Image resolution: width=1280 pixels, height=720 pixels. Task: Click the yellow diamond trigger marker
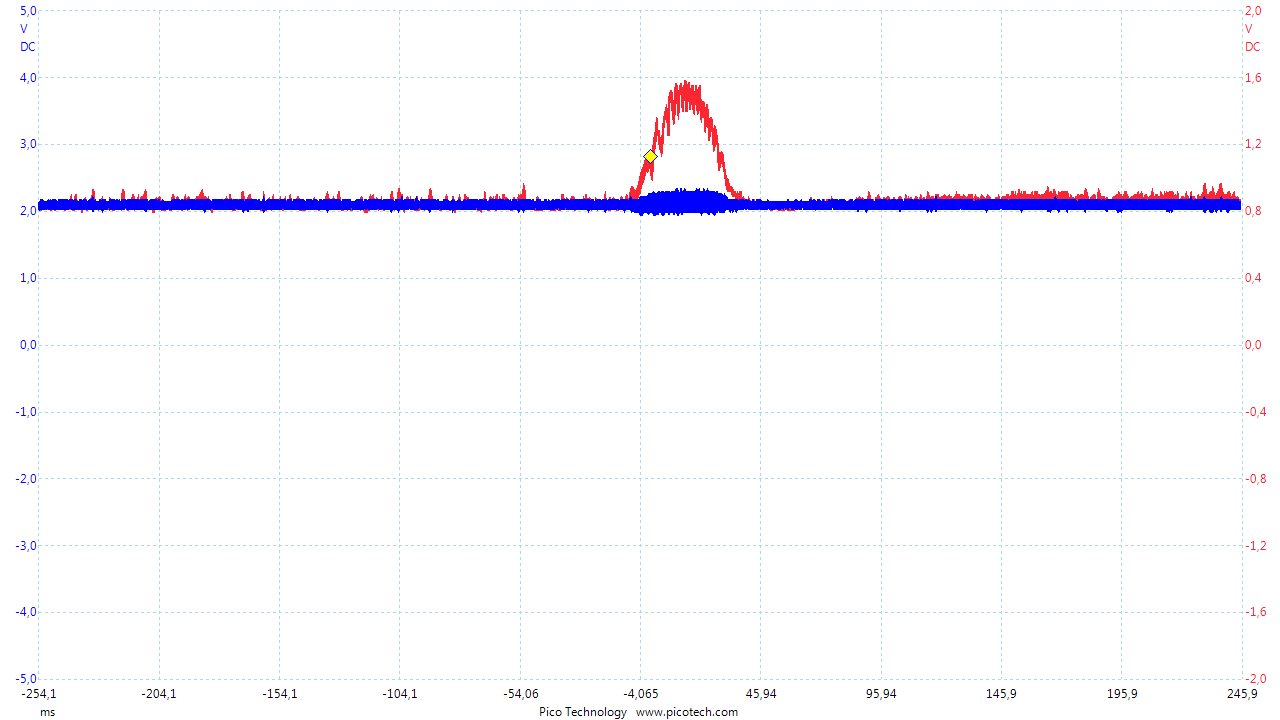click(x=650, y=156)
